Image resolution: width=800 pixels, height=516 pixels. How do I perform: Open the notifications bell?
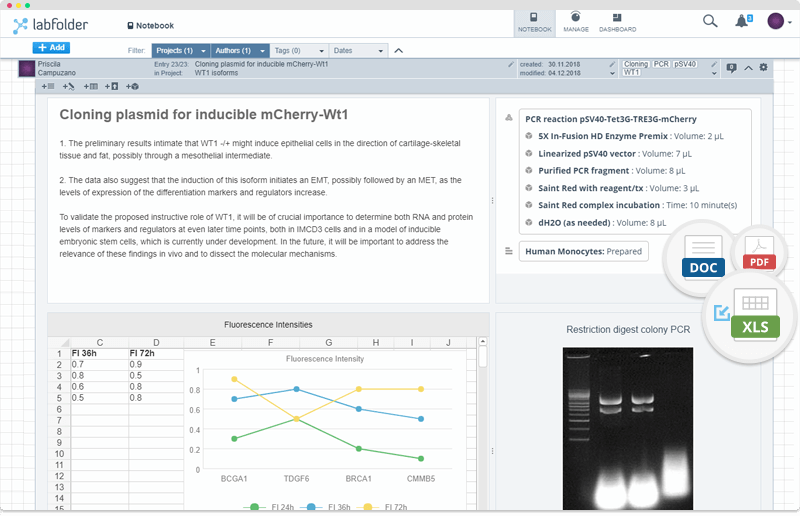(743, 21)
